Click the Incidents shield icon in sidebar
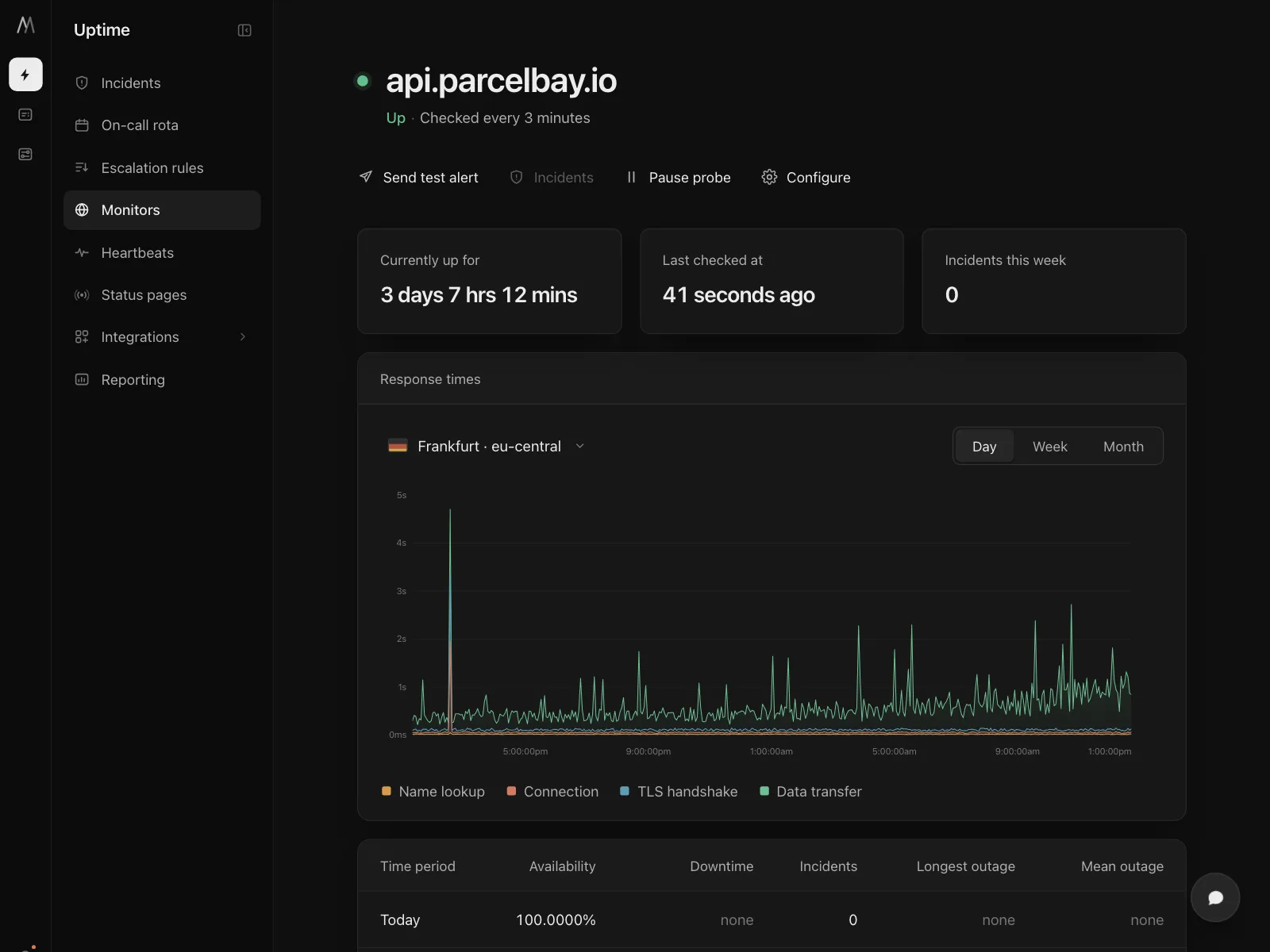The height and width of the screenshot is (952, 1270). (82, 83)
